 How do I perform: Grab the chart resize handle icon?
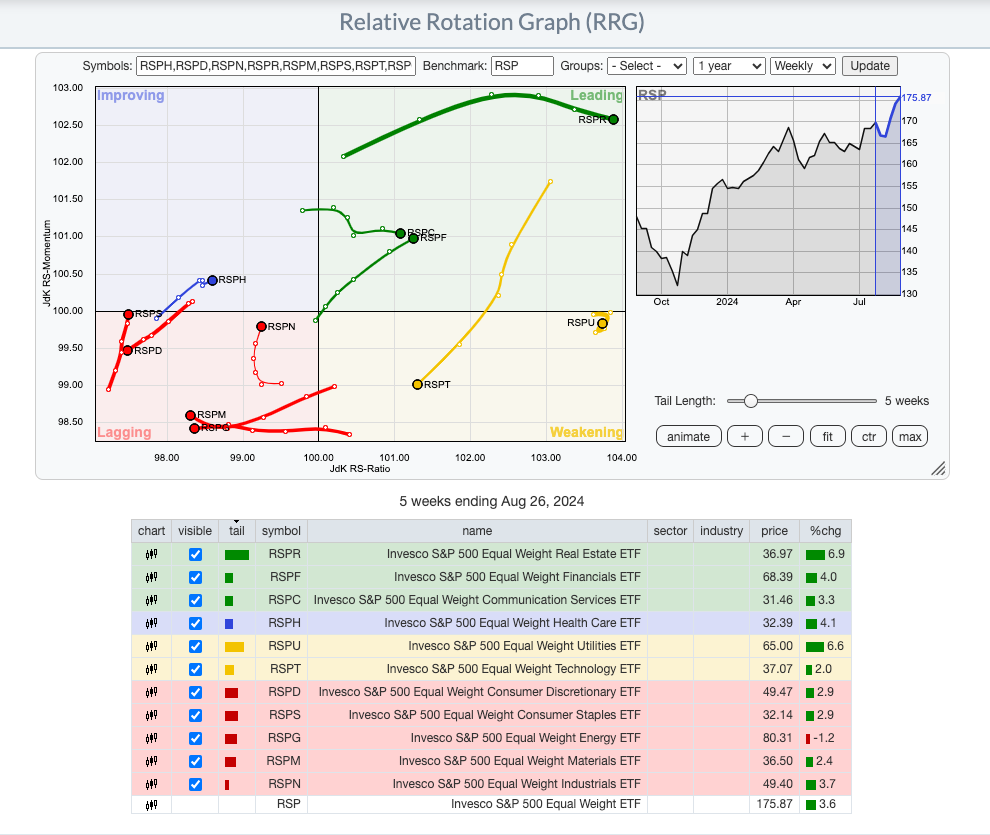(938, 468)
